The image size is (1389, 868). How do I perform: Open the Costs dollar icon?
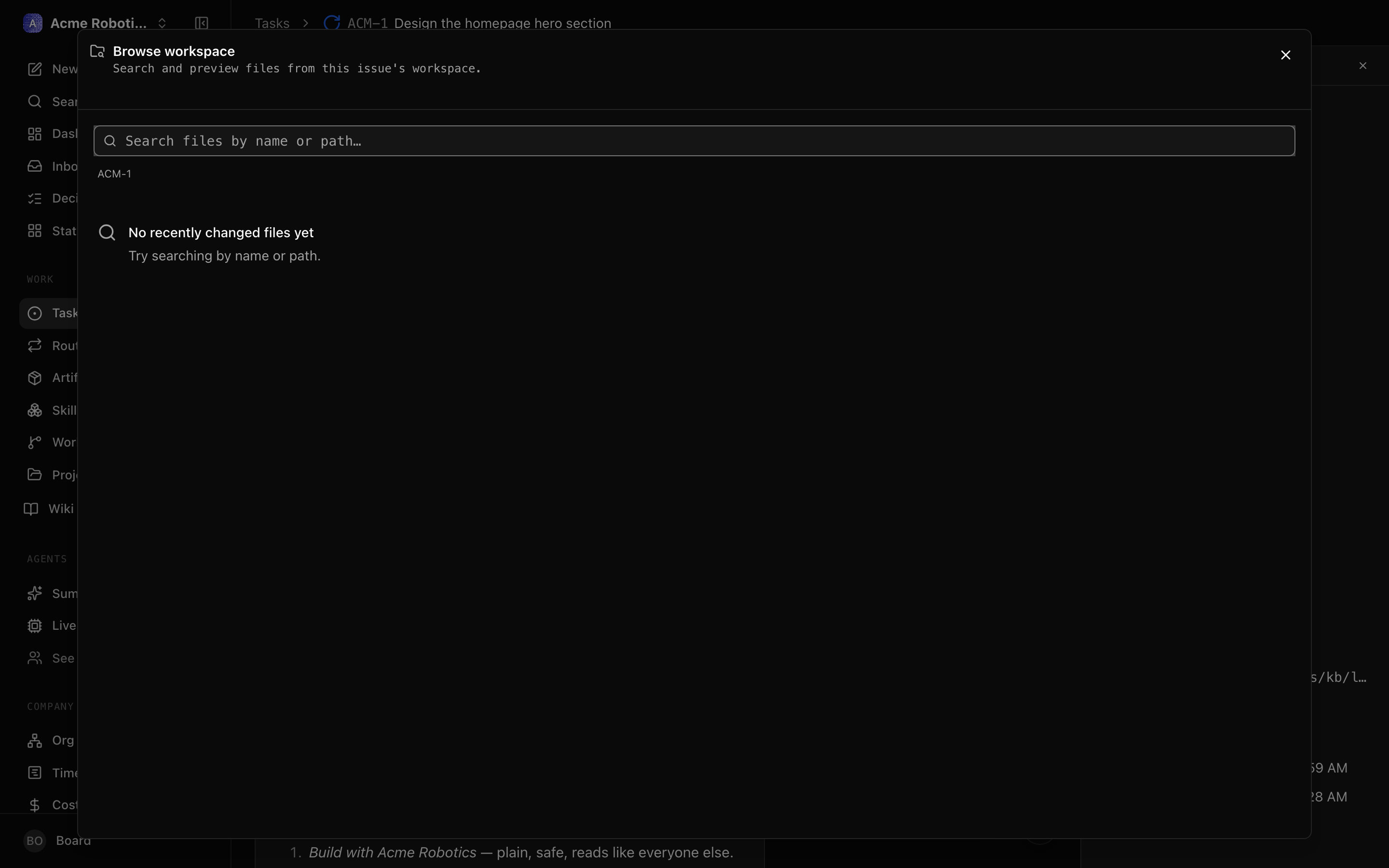click(34, 805)
